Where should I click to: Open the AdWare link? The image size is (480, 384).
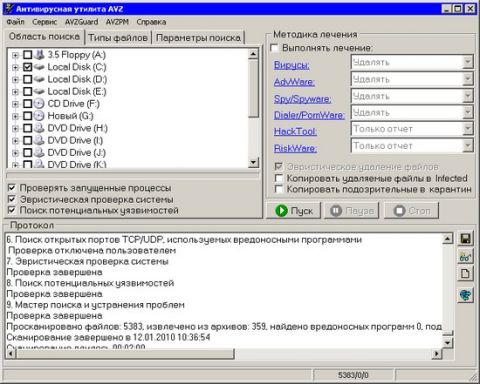coord(294,82)
